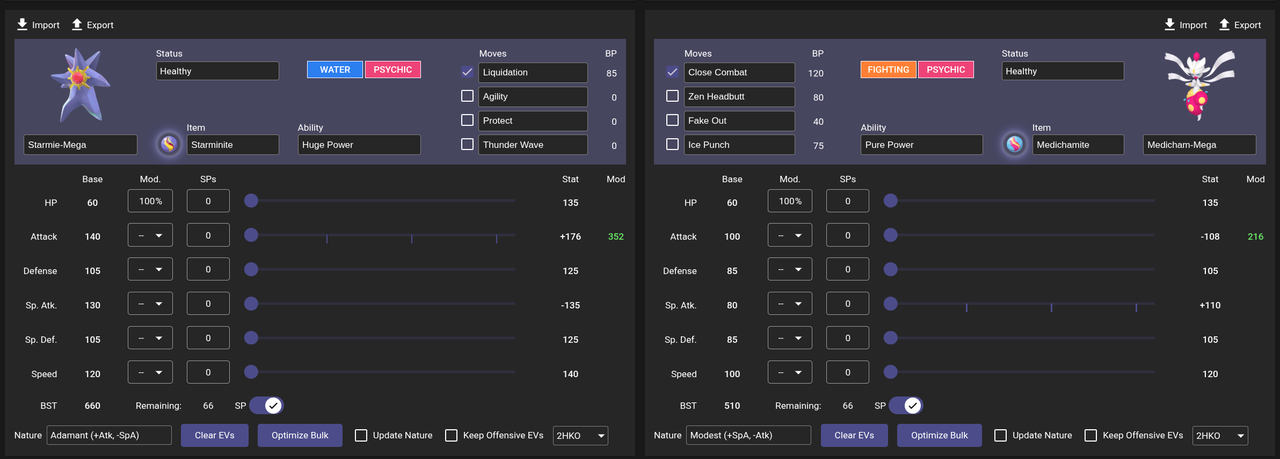
Task: Click the left panel Import icon
Action: (22, 24)
